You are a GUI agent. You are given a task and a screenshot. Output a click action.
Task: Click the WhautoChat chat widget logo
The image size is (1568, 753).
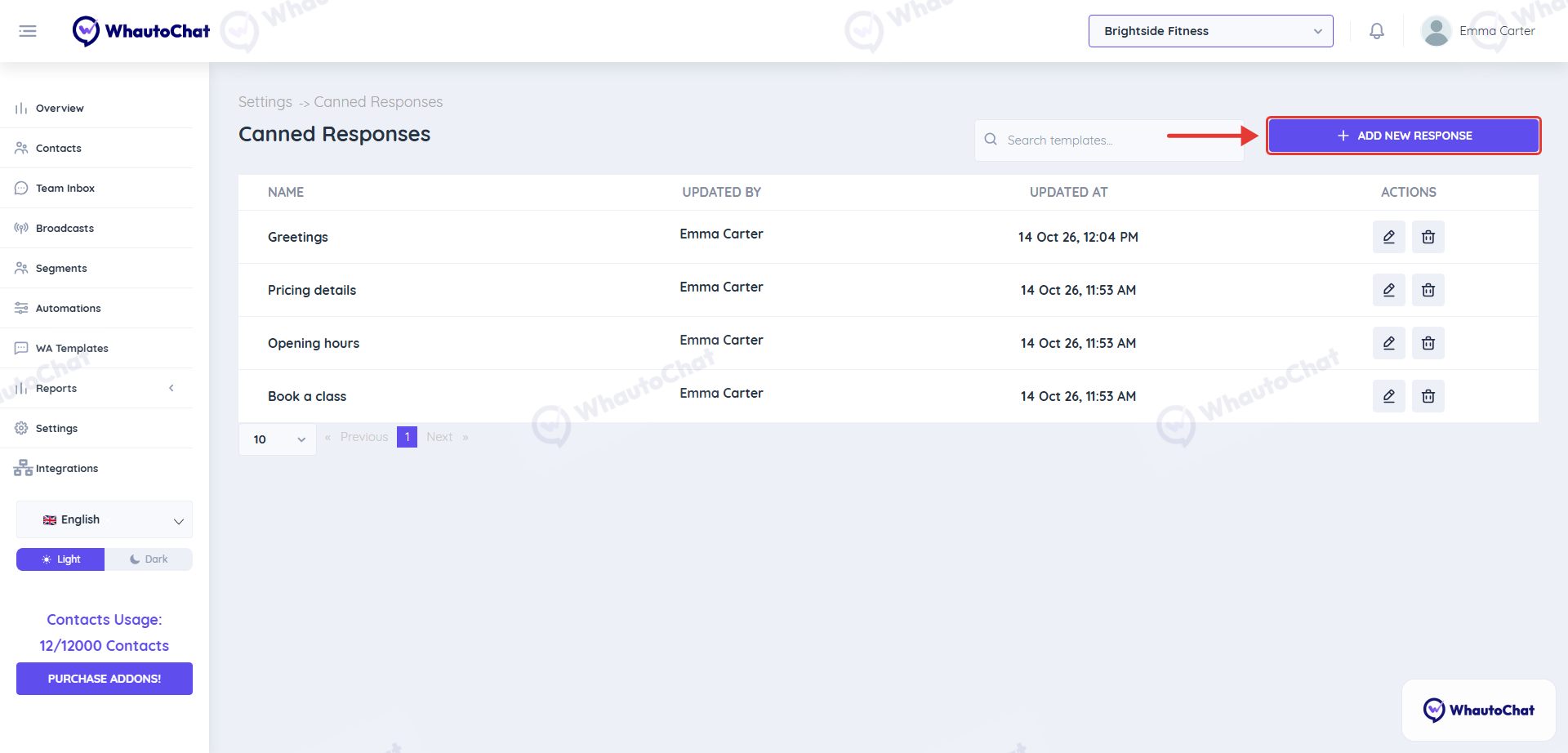[x=1479, y=710]
